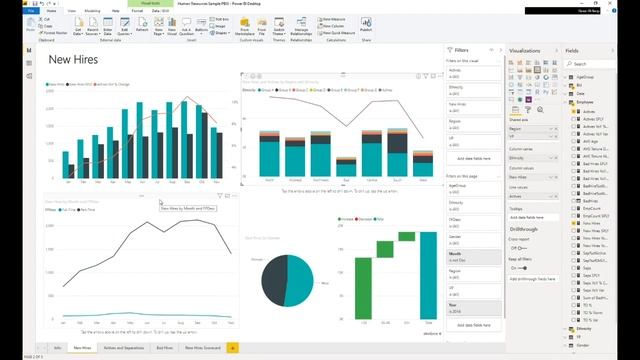This screenshot has width=640, height=360.
Task: Open the Edit Queries tool
Action: pos(124,26)
